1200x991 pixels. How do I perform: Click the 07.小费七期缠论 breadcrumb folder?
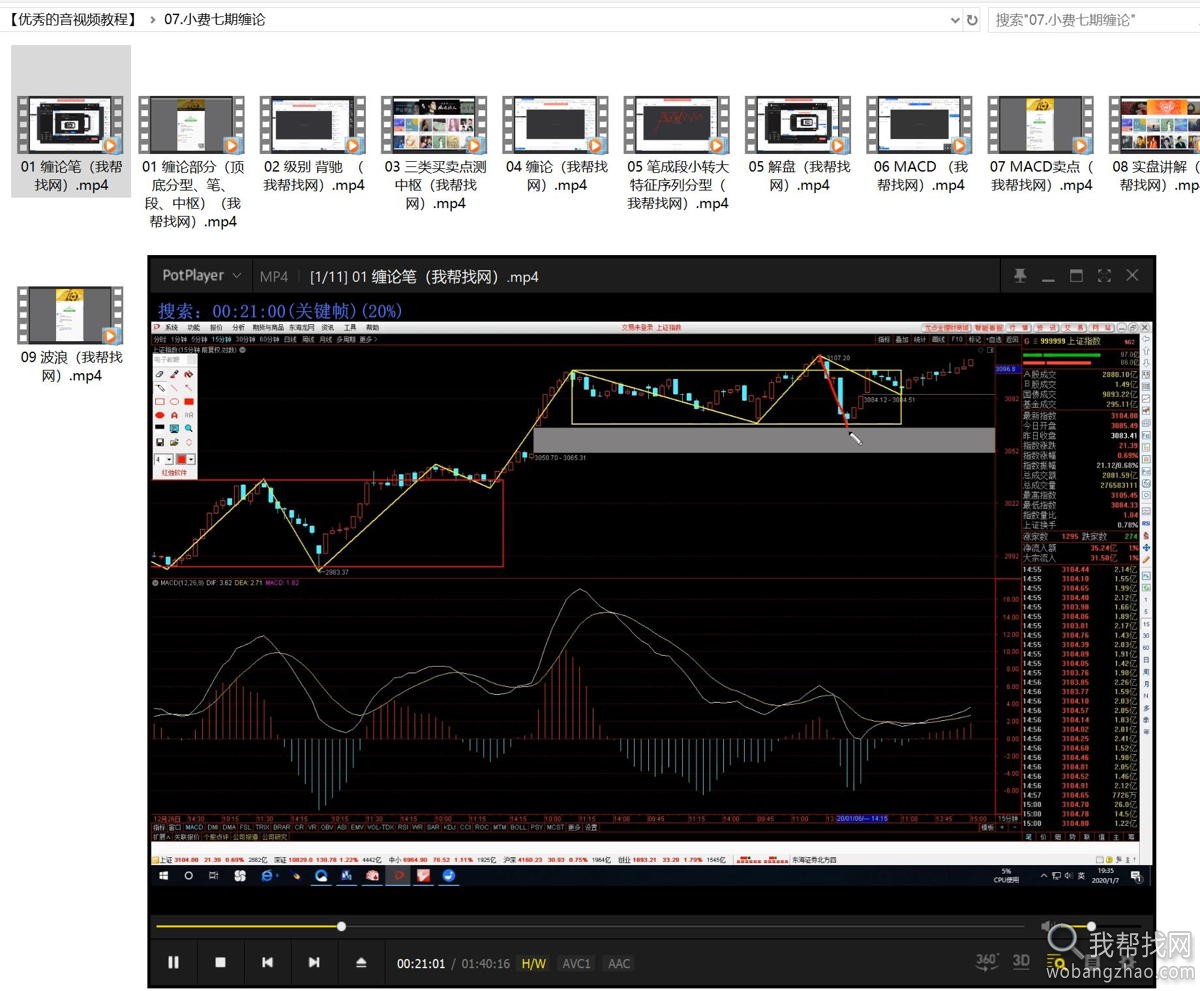tap(214, 20)
